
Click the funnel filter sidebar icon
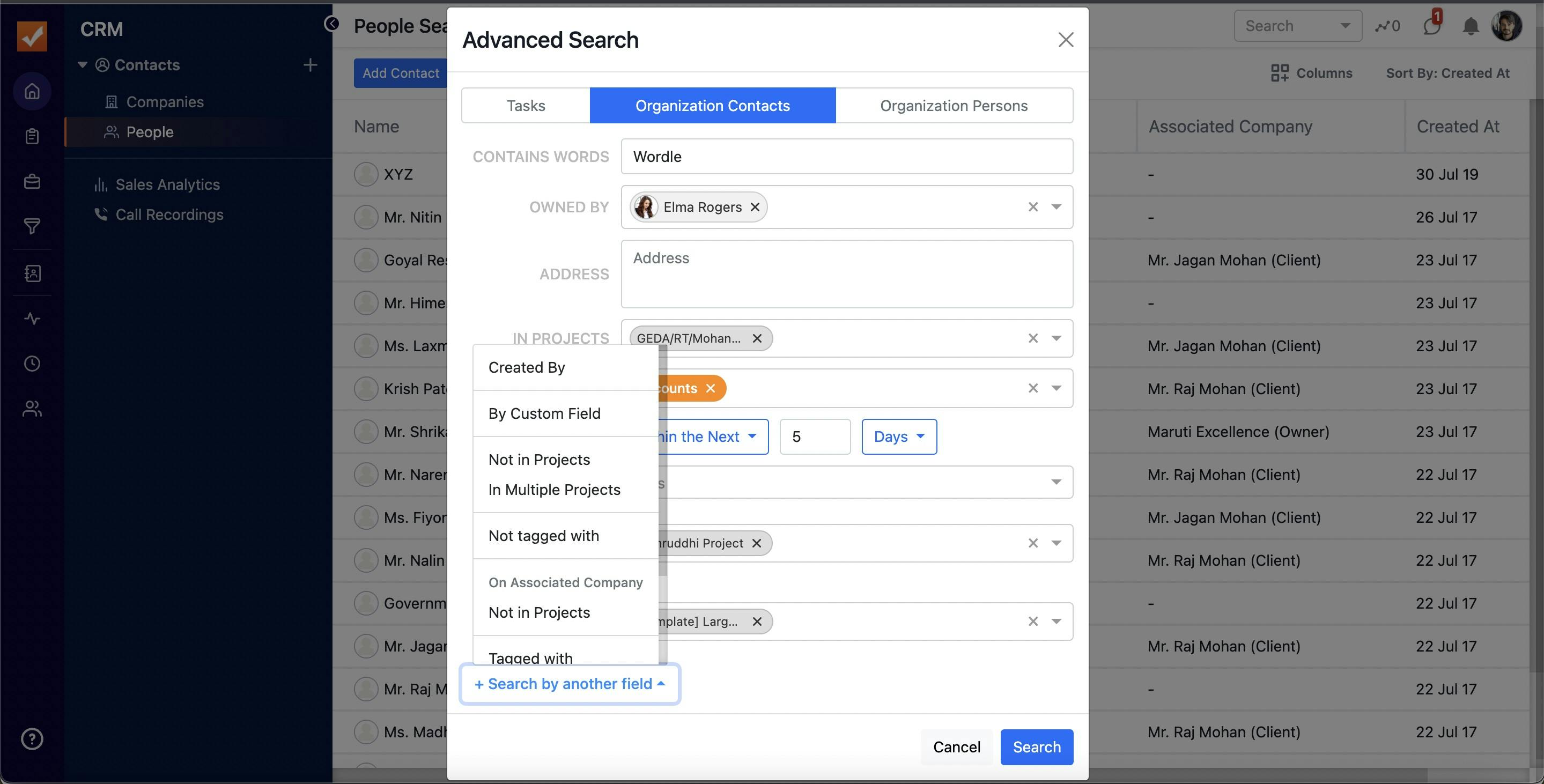[32, 227]
